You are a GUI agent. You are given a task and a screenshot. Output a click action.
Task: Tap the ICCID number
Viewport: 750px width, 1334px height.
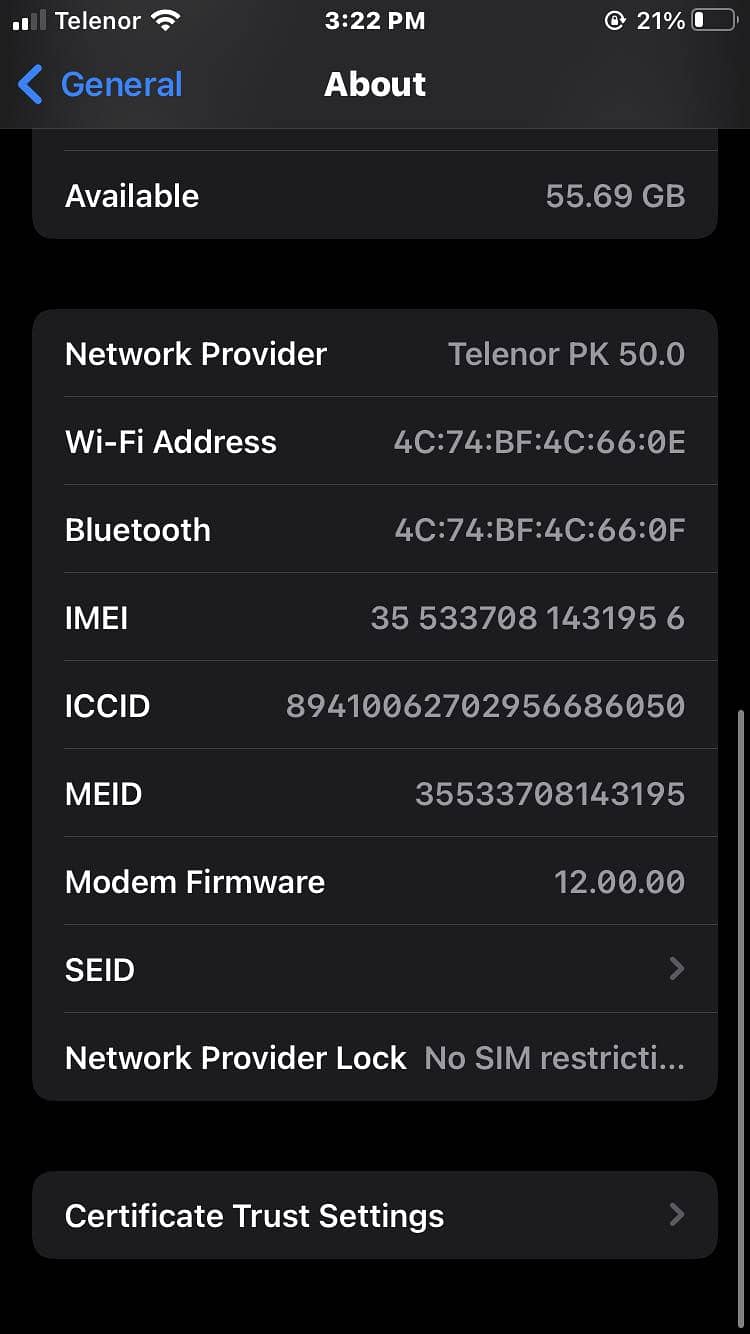click(486, 706)
